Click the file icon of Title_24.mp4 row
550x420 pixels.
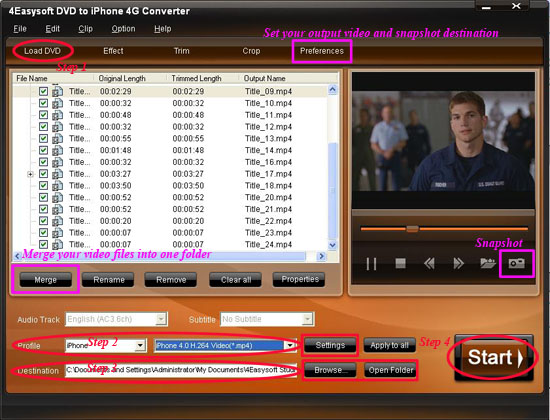pos(58,245)
